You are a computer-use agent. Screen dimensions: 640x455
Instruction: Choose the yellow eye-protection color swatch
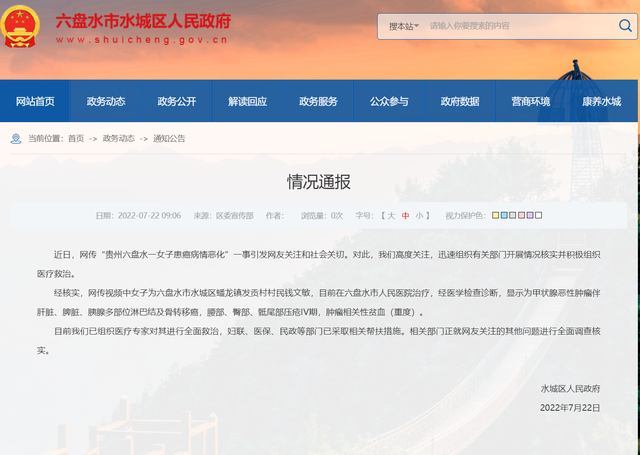497,215
